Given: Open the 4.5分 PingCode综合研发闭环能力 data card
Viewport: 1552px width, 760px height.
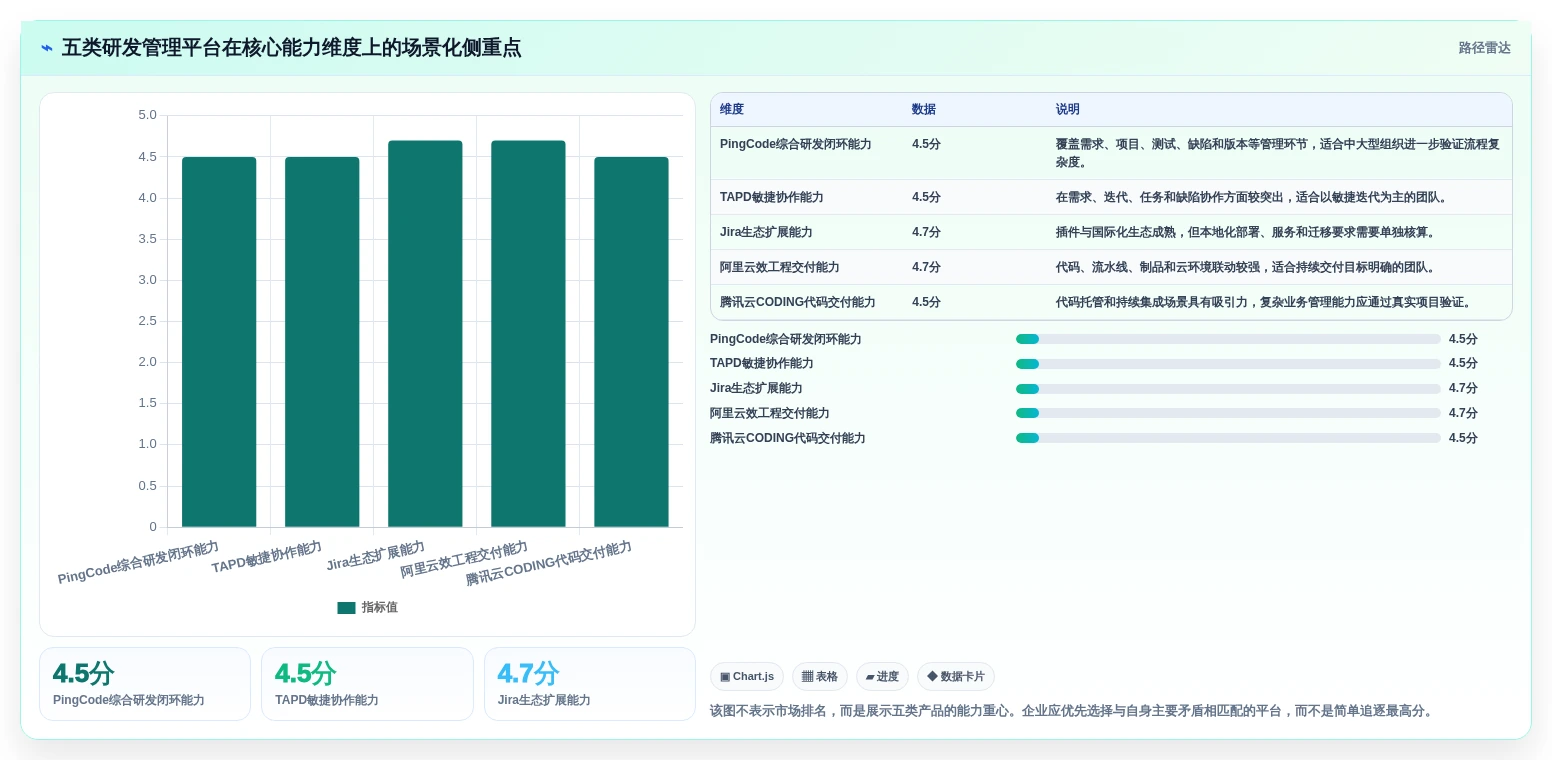Looking at the screenshot, I should click(x=145, y=684).
